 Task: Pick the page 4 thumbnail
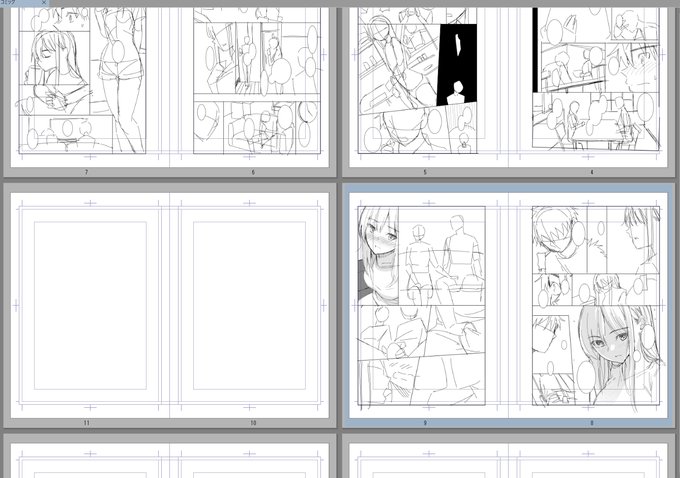588,87
